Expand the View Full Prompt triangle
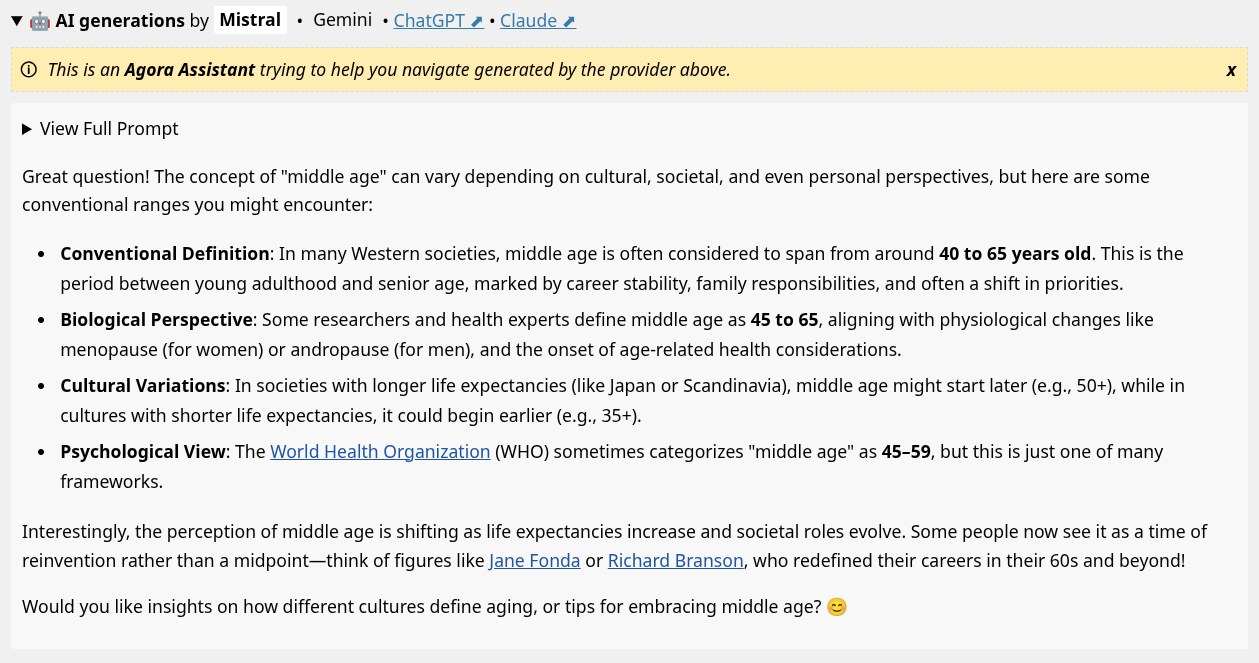The image size is (1259, 663). tap(27, 129)
